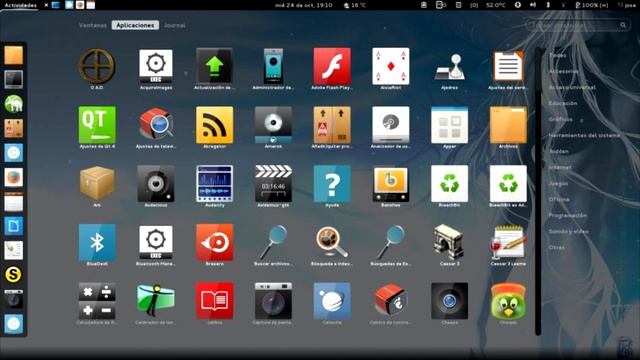Open the Caesar 3 Leeme notepad icon
Viewport: 640px width, 360px height.
coord(508,242)
